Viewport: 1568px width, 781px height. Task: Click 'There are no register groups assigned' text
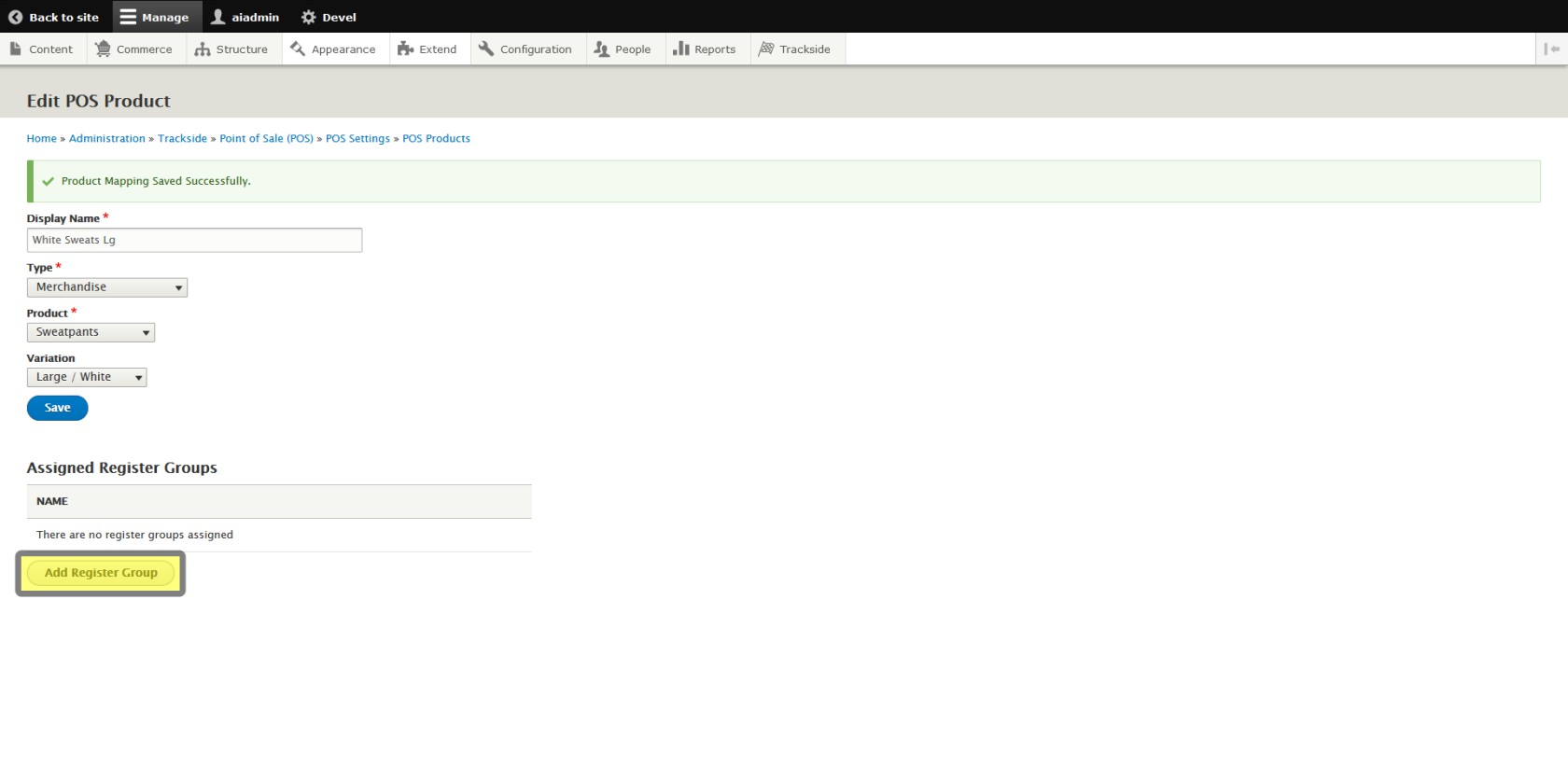(x=134, y=535)
